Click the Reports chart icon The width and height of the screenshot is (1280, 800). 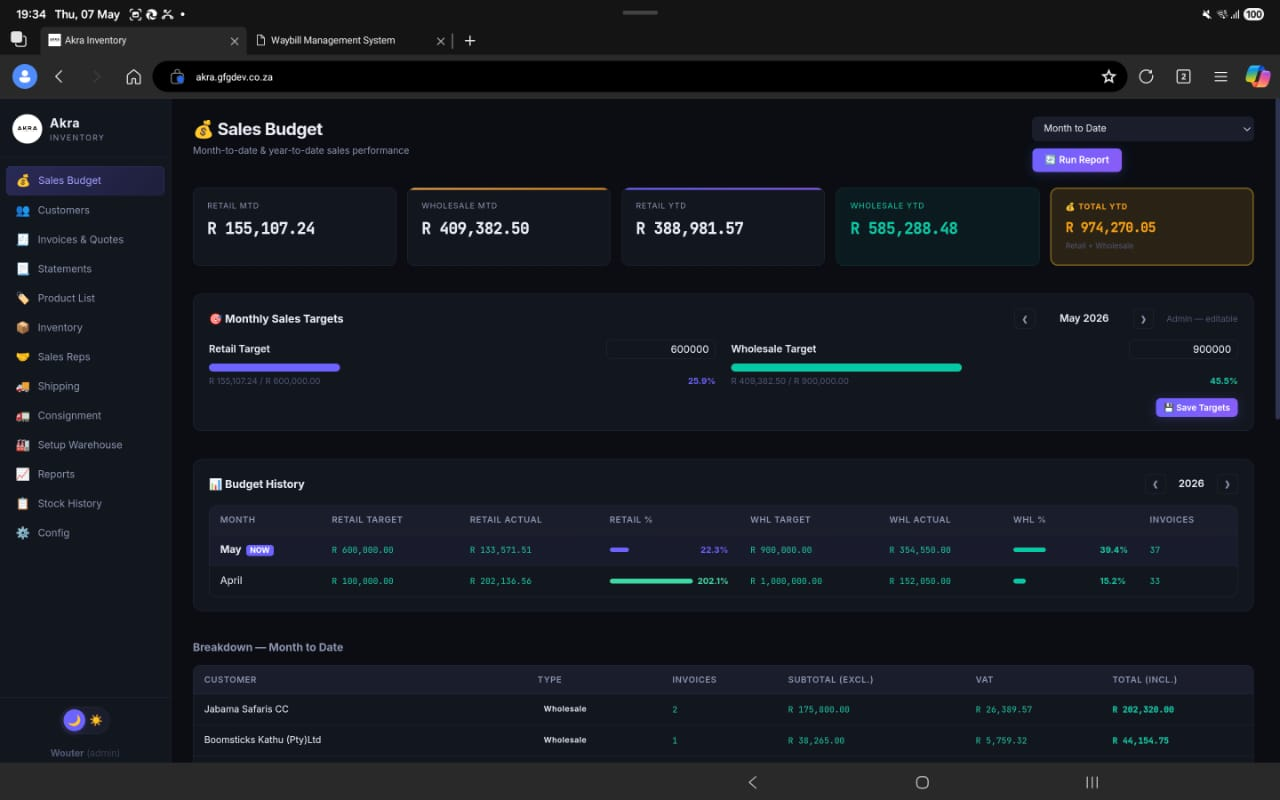23,474
